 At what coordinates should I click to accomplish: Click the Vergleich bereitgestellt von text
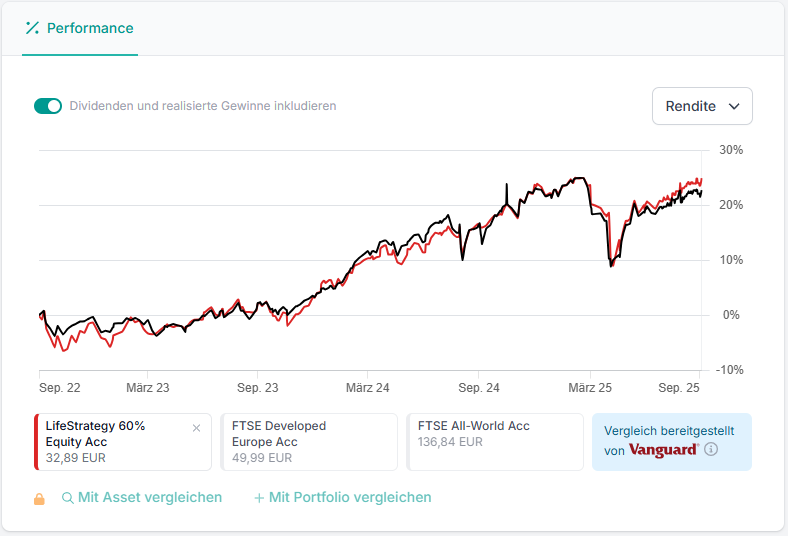pos(668,431)
